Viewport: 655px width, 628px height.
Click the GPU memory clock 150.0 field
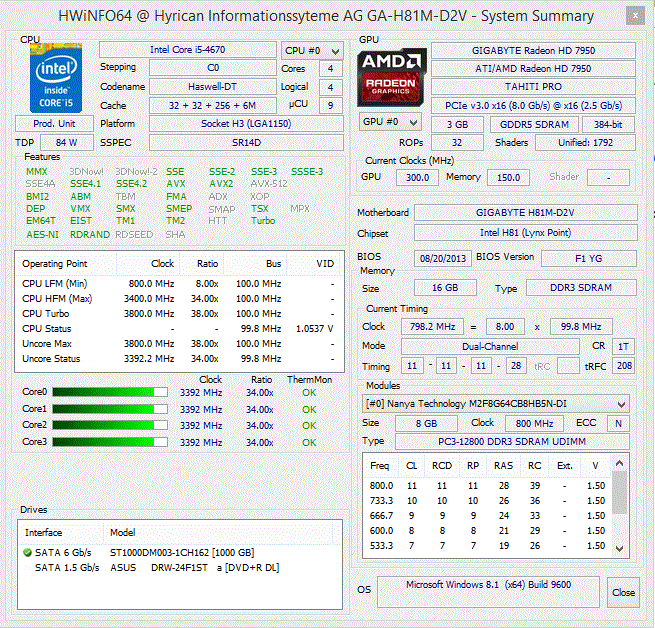(508, 177)
